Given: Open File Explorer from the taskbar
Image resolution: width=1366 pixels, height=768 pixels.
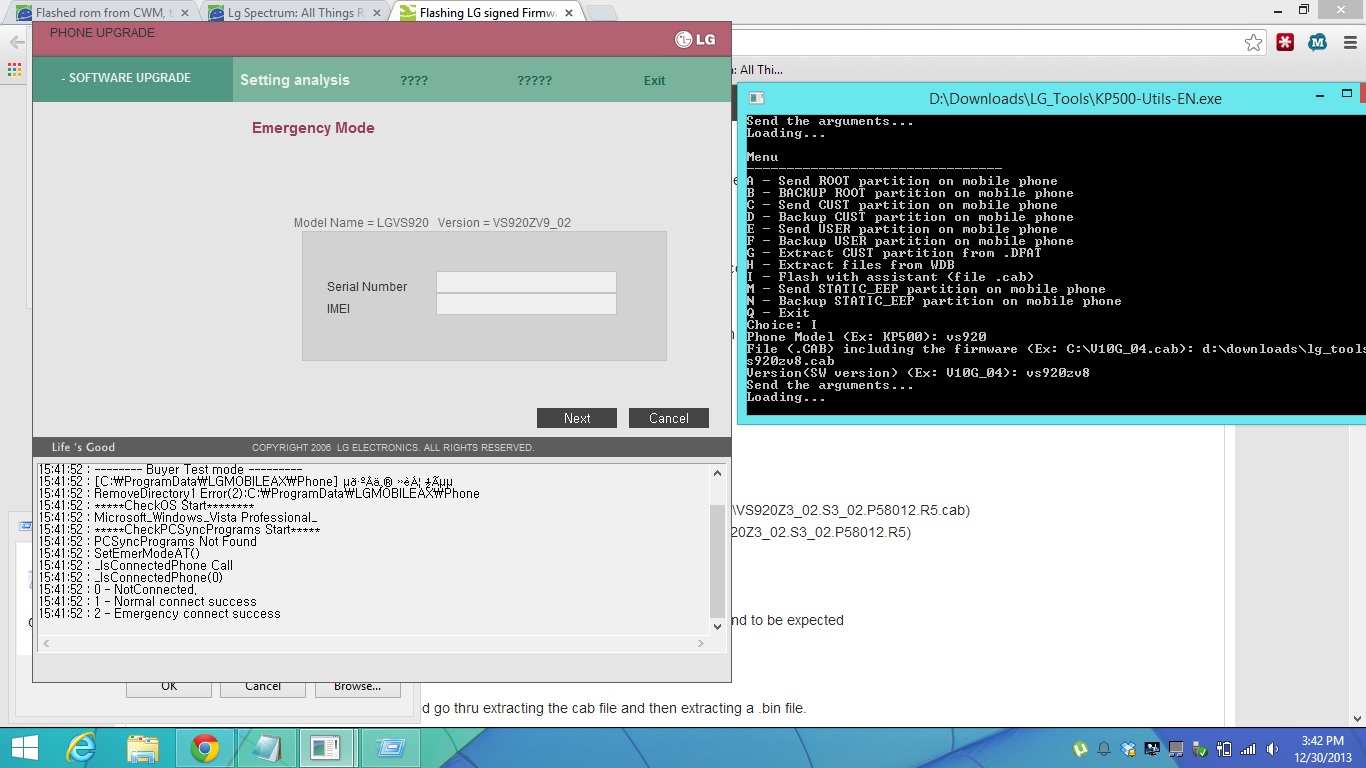Looking at the screenshot, I should click(x=142, y=747).
